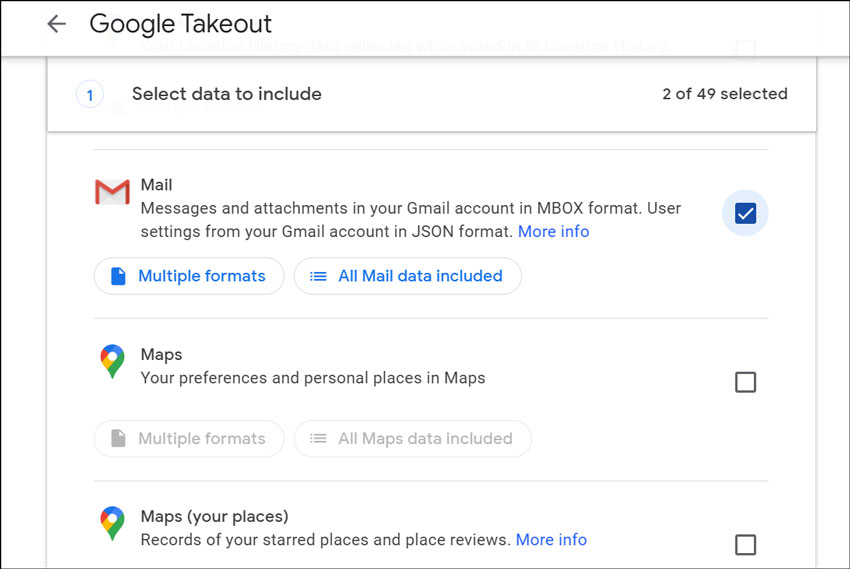Open All Mail data included chooser
The width and height of the screenshot is (850, 569).
[x=407, y=276]
